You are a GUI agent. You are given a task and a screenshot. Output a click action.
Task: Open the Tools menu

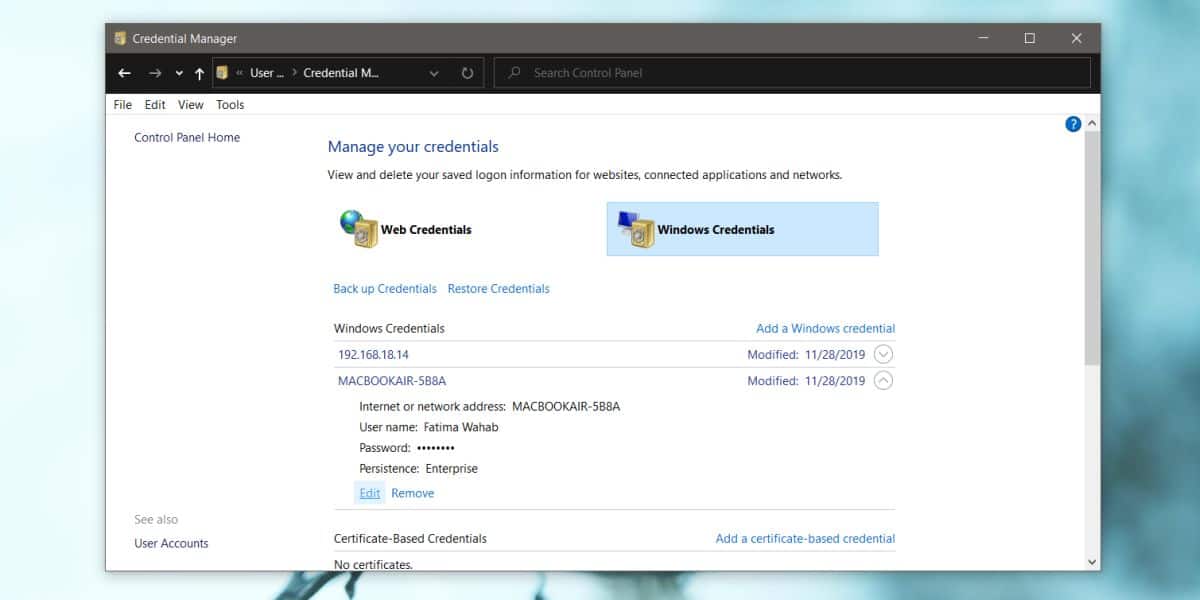pos(230,104)
